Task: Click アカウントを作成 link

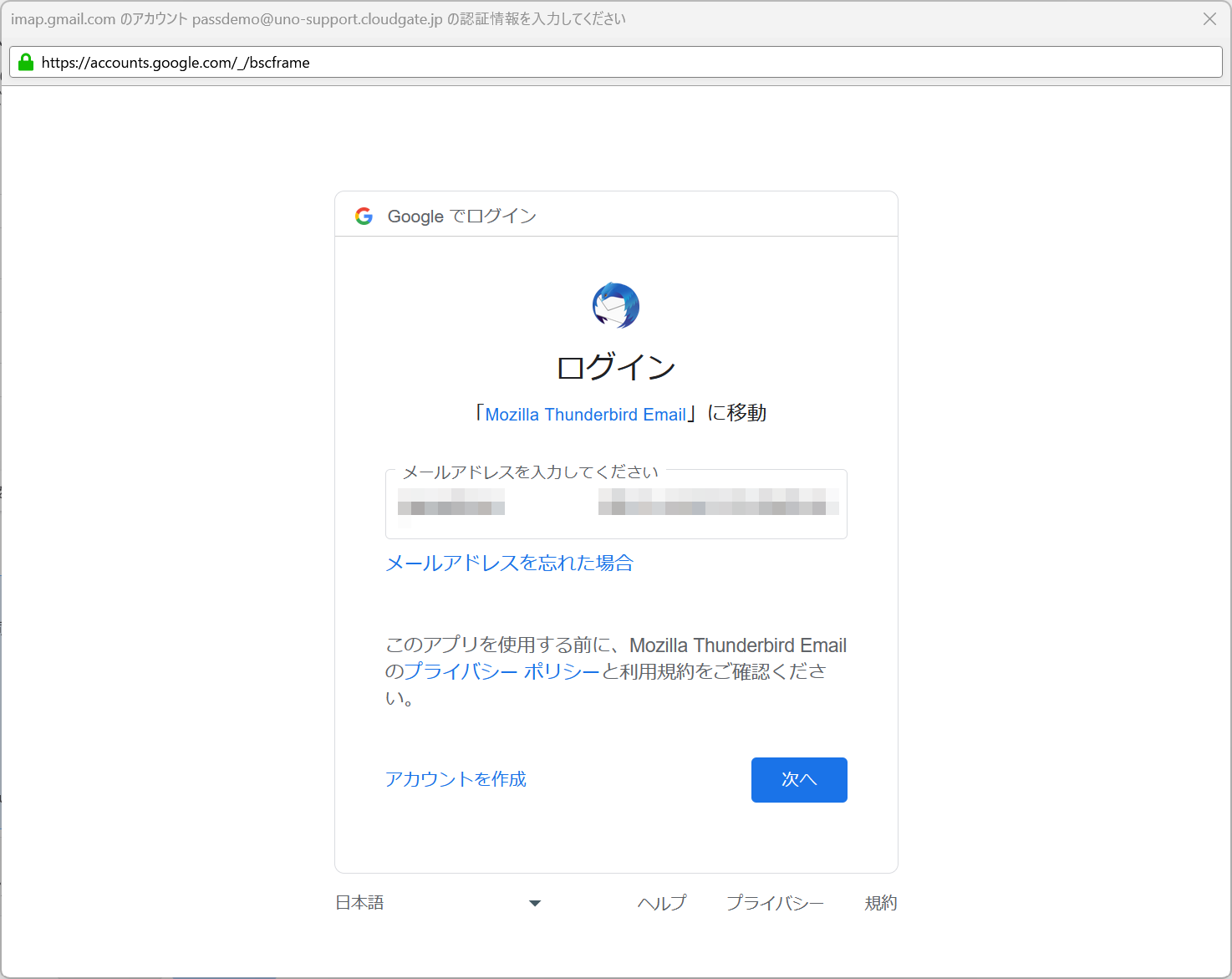Action: [x=456, y=779]
